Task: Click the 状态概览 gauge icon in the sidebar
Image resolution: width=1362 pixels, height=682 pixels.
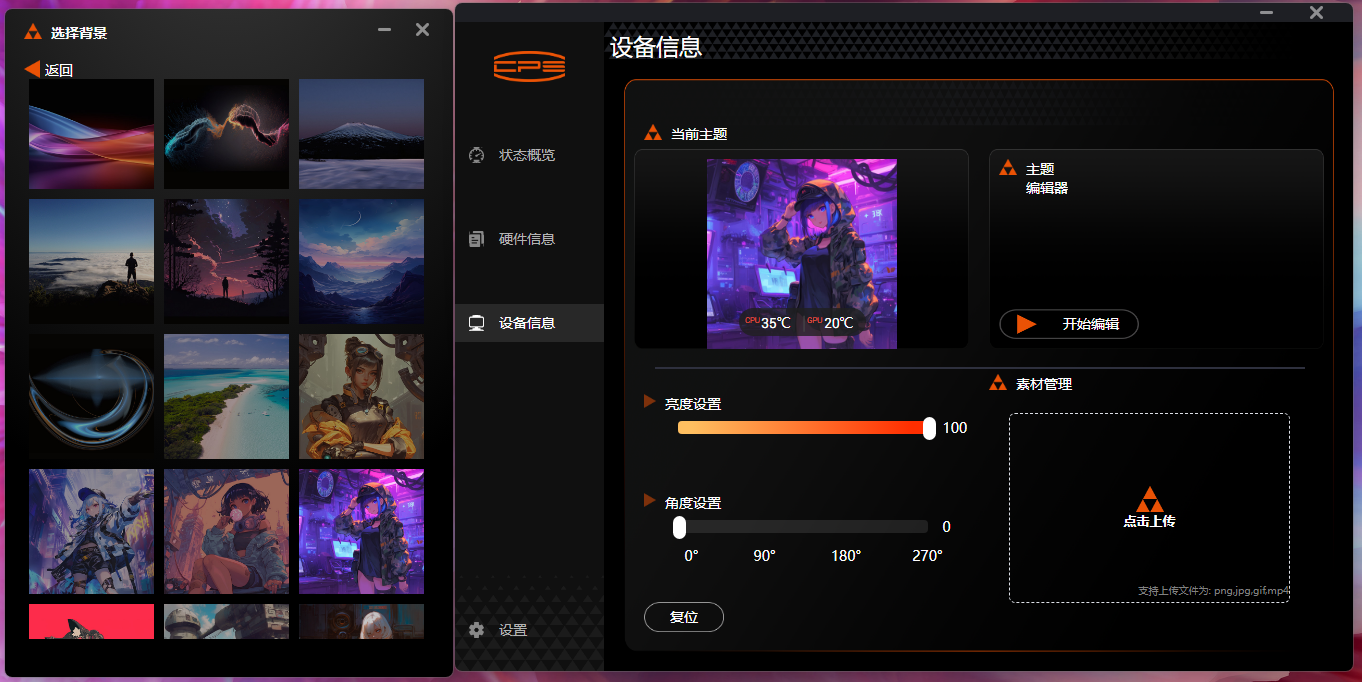Action: pos(477,155)
